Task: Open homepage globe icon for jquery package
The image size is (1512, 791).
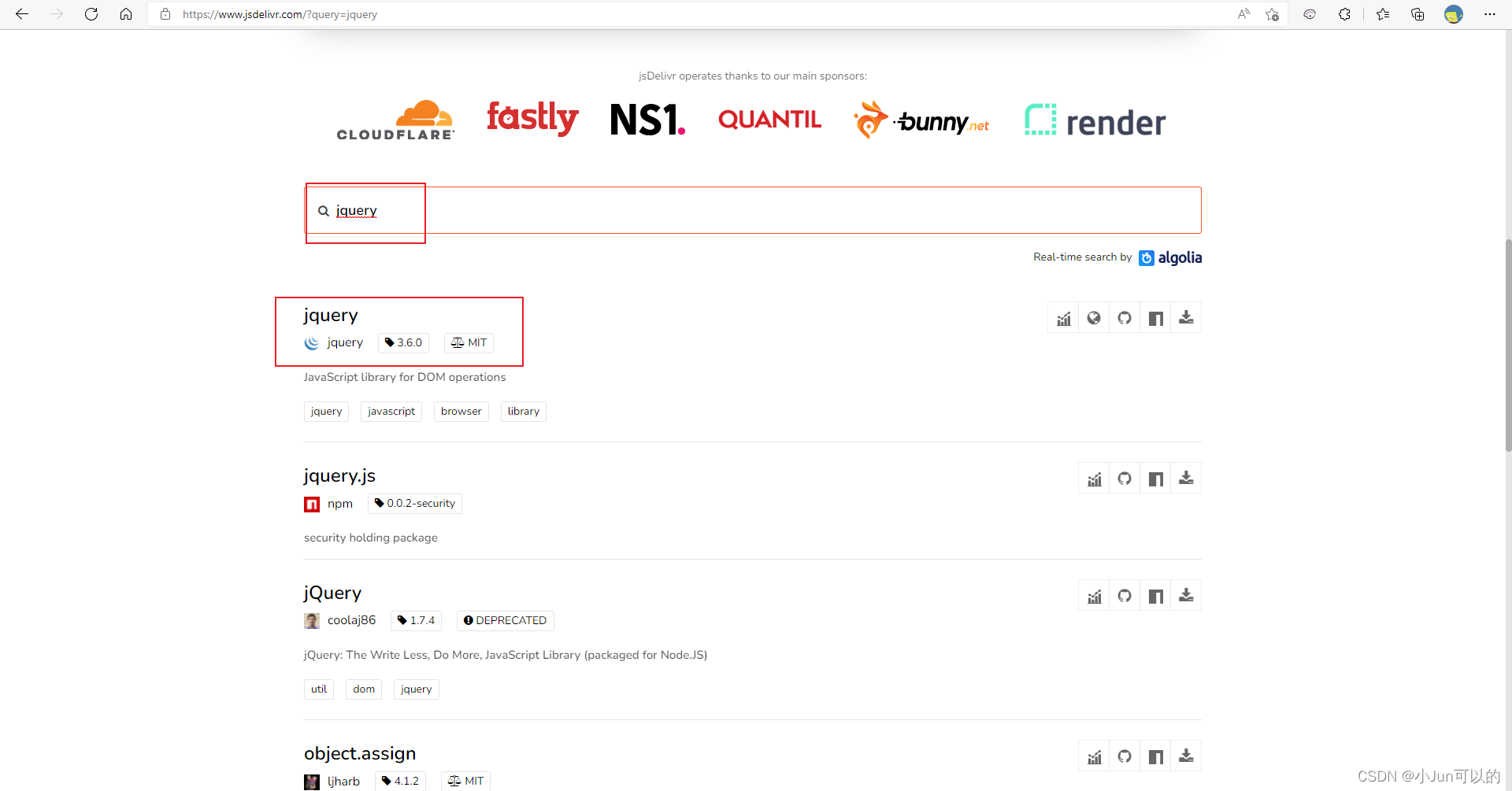Action: 1094,318
